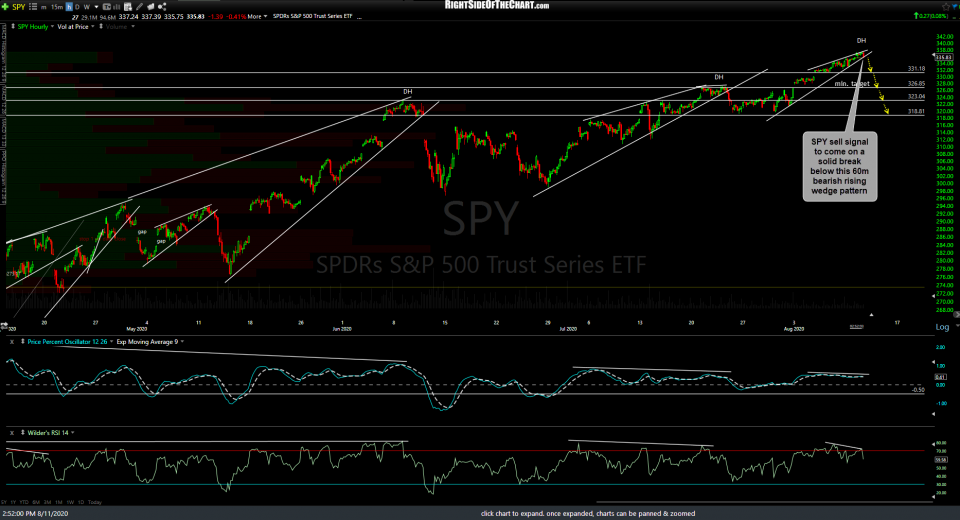Click the move handle beside Price Percent Oscillator

tap(23, 342)
